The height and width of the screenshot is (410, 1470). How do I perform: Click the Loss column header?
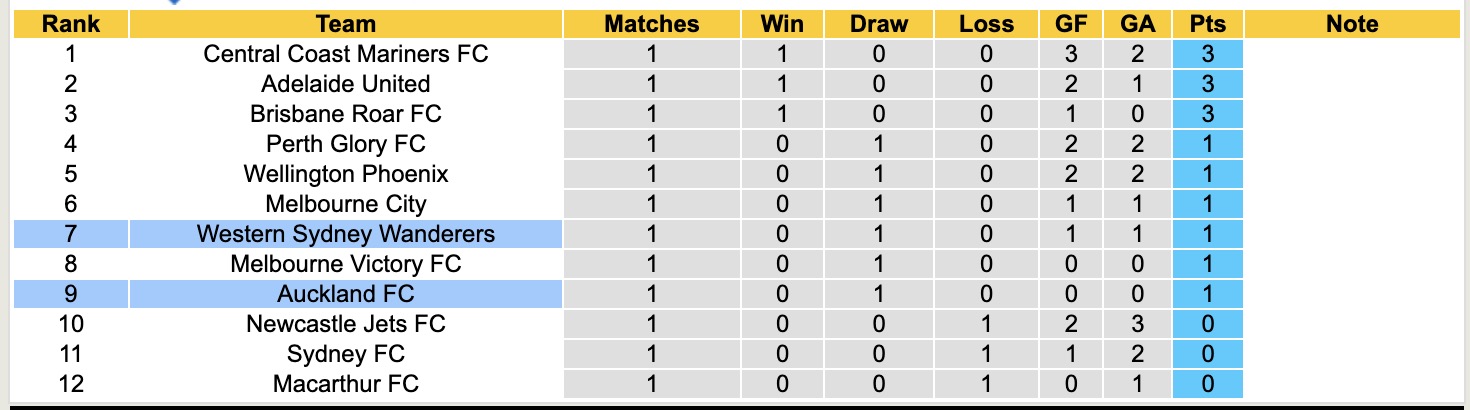986,24
